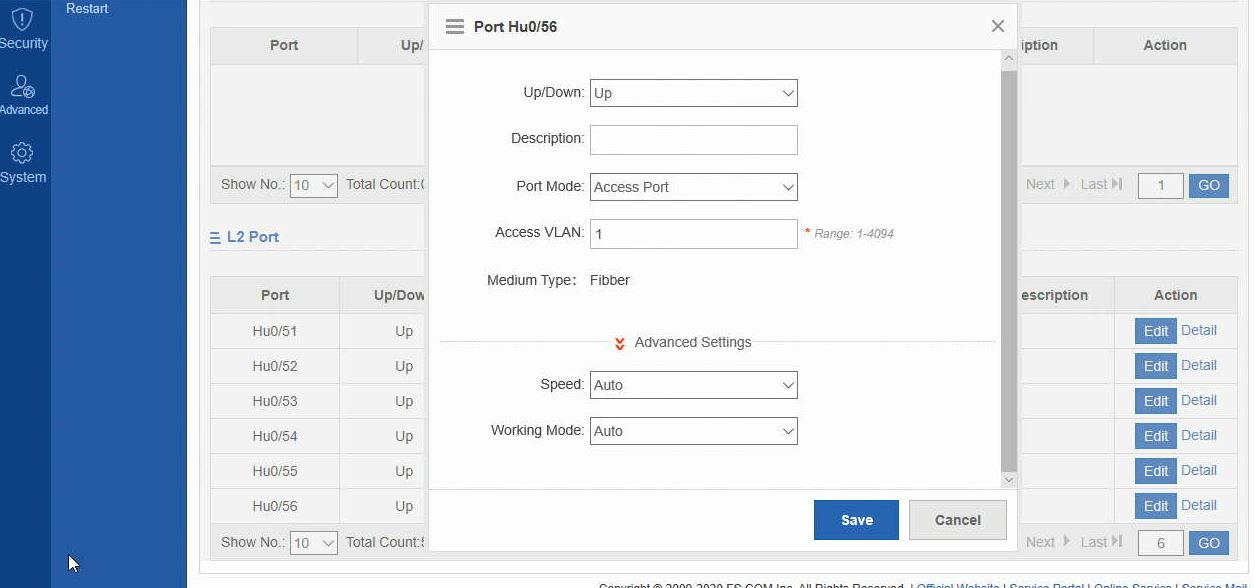1255x588 pixels.
Task: Collapse Advanced Settings double-chevron icon
Action: [x=620, y=343]
